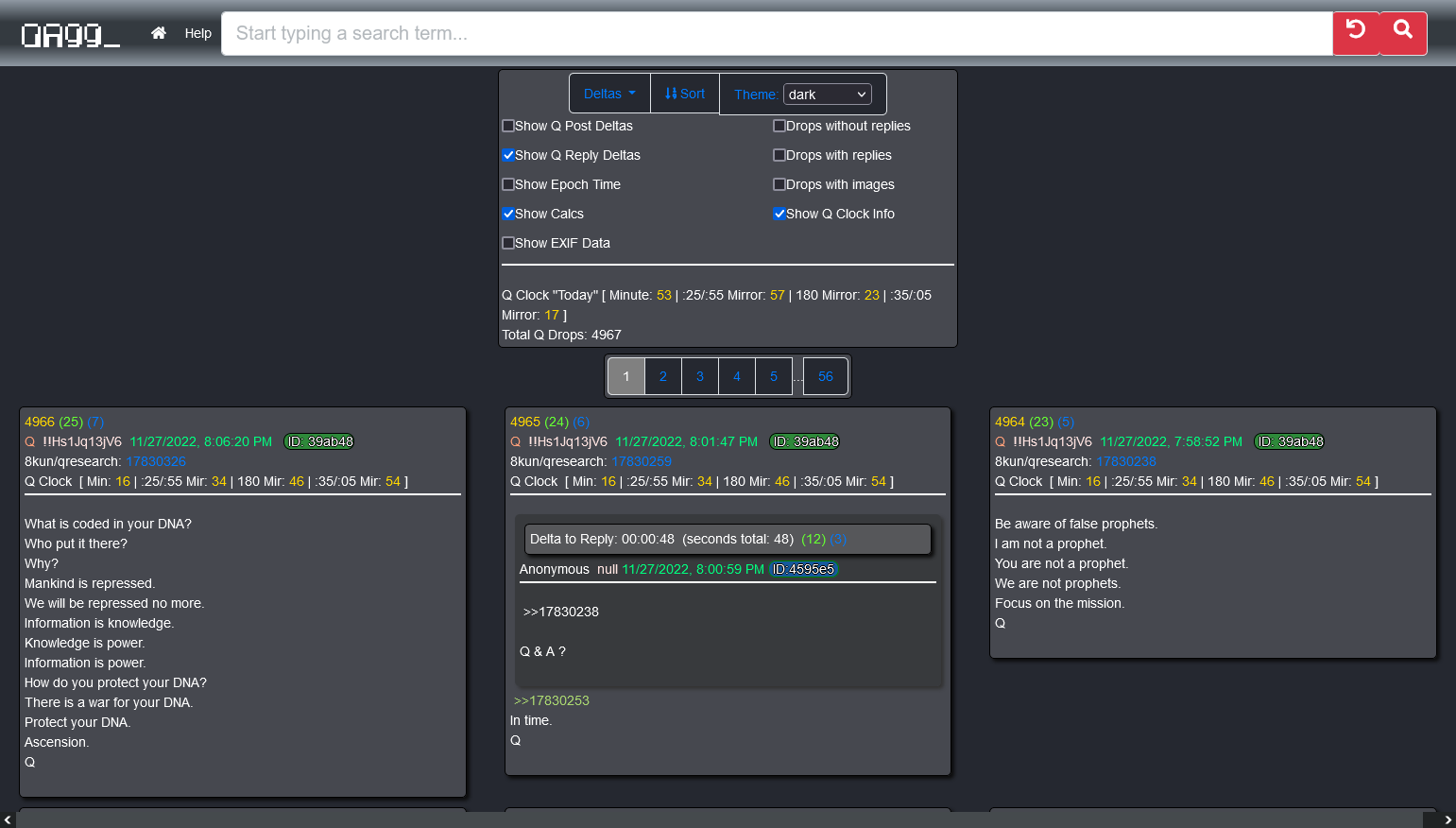The height and width of the screenshot is (828, 1456).
Task: Click delta (5) on drop 4964
Action: point(1066,422)
